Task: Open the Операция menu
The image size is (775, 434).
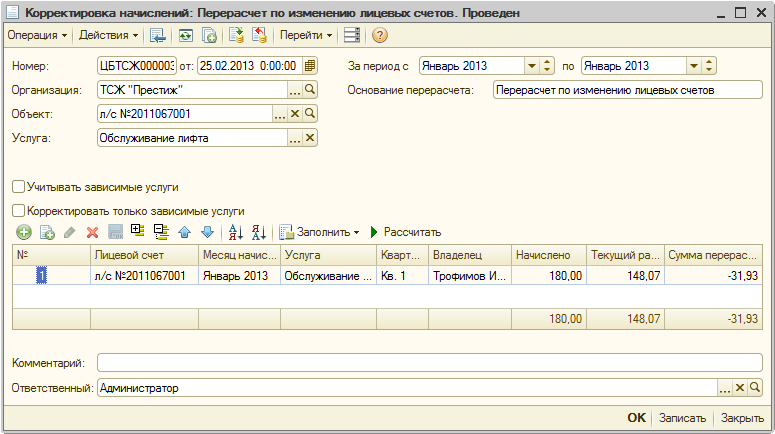Action: pyautogui.click(x=37, y=35)
